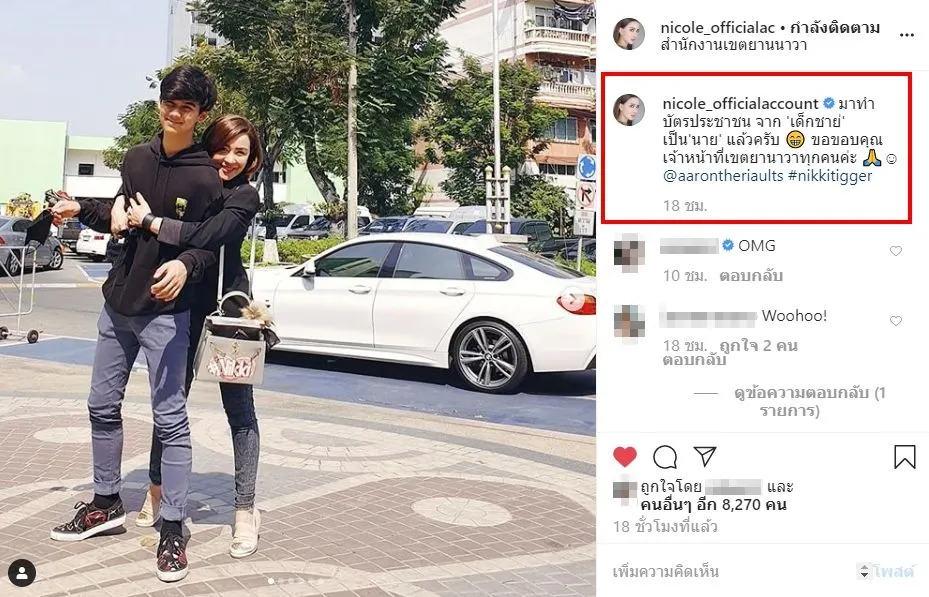Open the comment speech bubble icon
Viewport: 929px width, 597px height.
pos(665,457)
